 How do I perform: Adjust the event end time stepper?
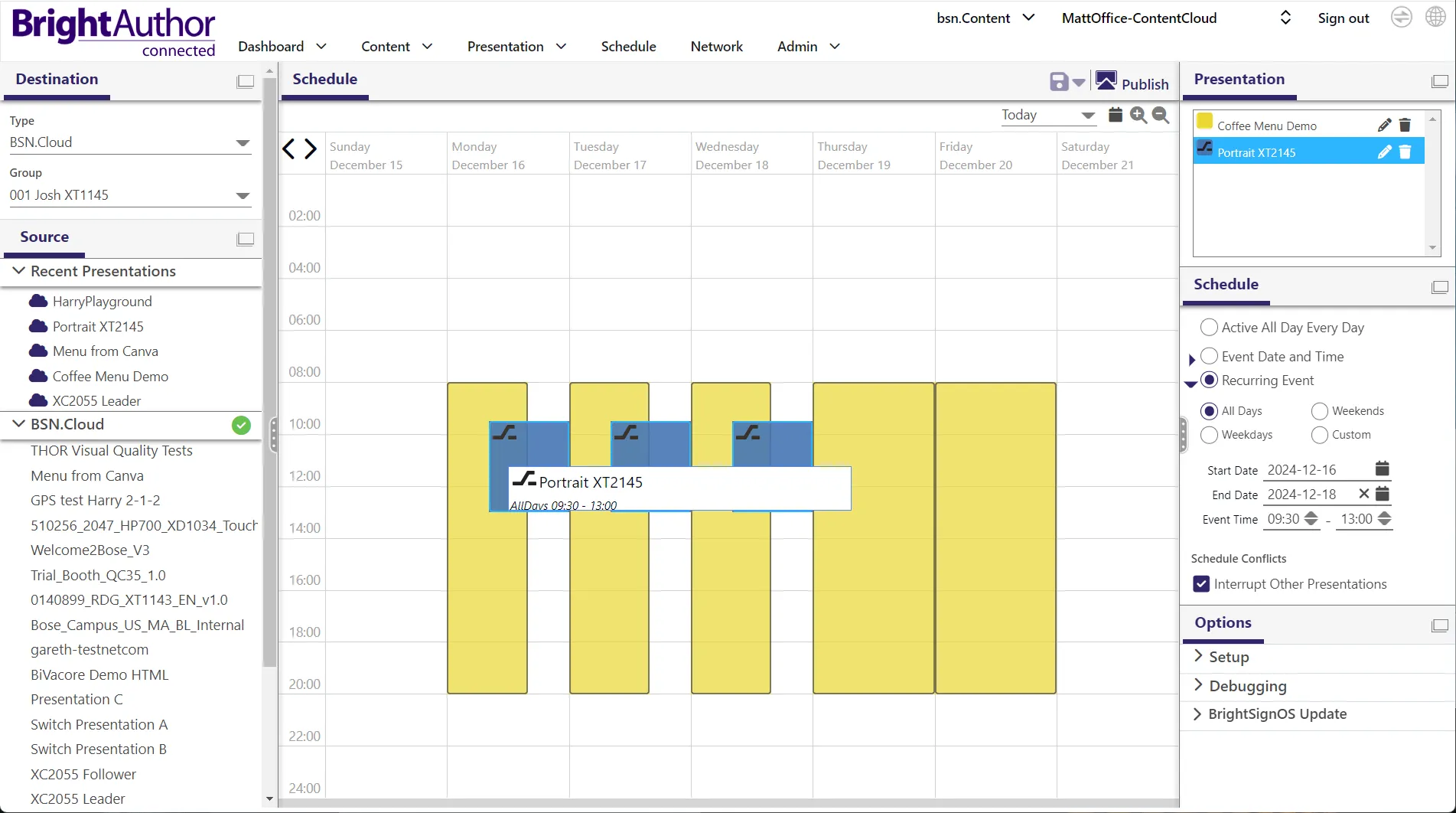[1384, 519]
